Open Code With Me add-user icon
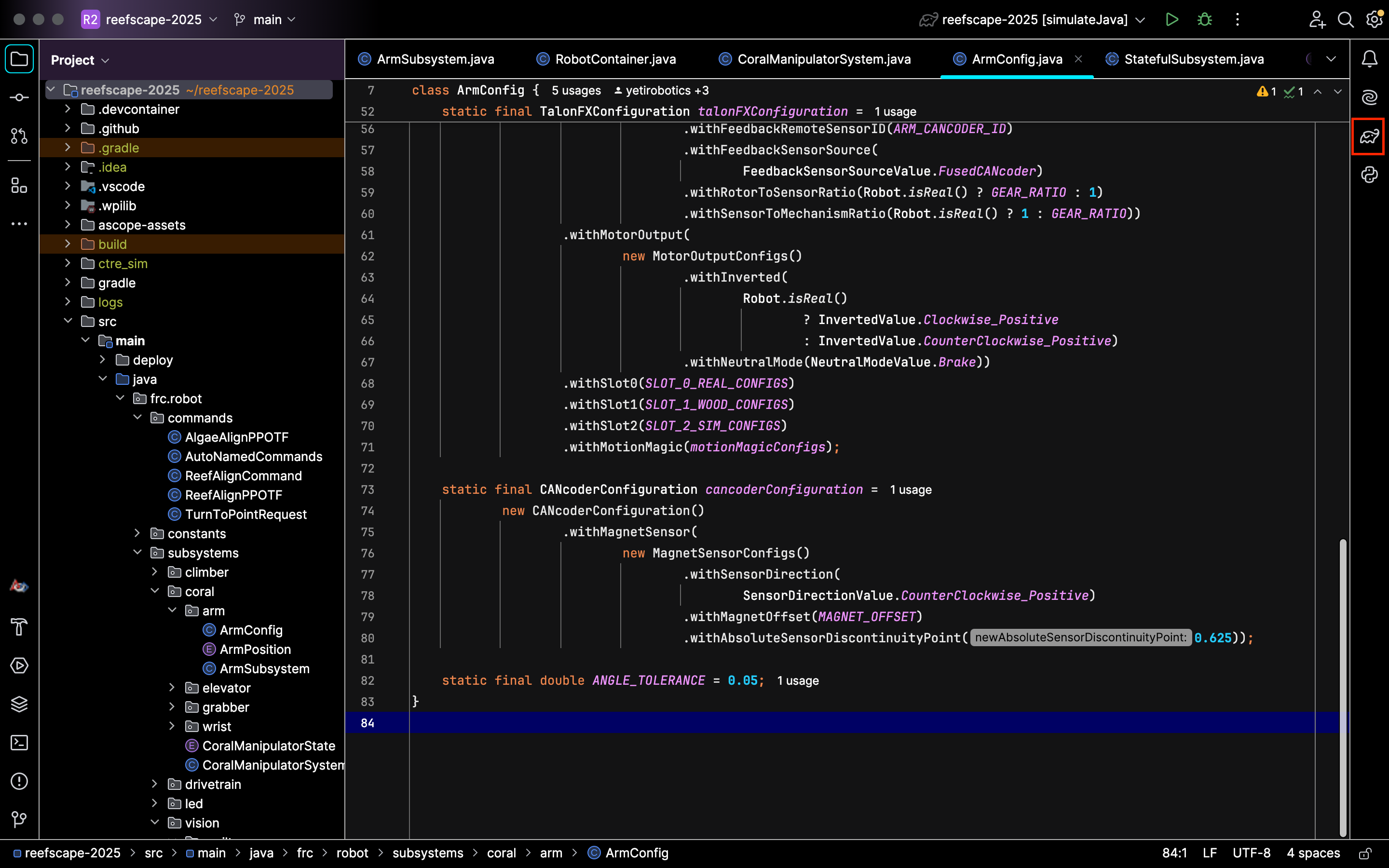Viewport: 1389px width, 868px height. click(1317, 19)
